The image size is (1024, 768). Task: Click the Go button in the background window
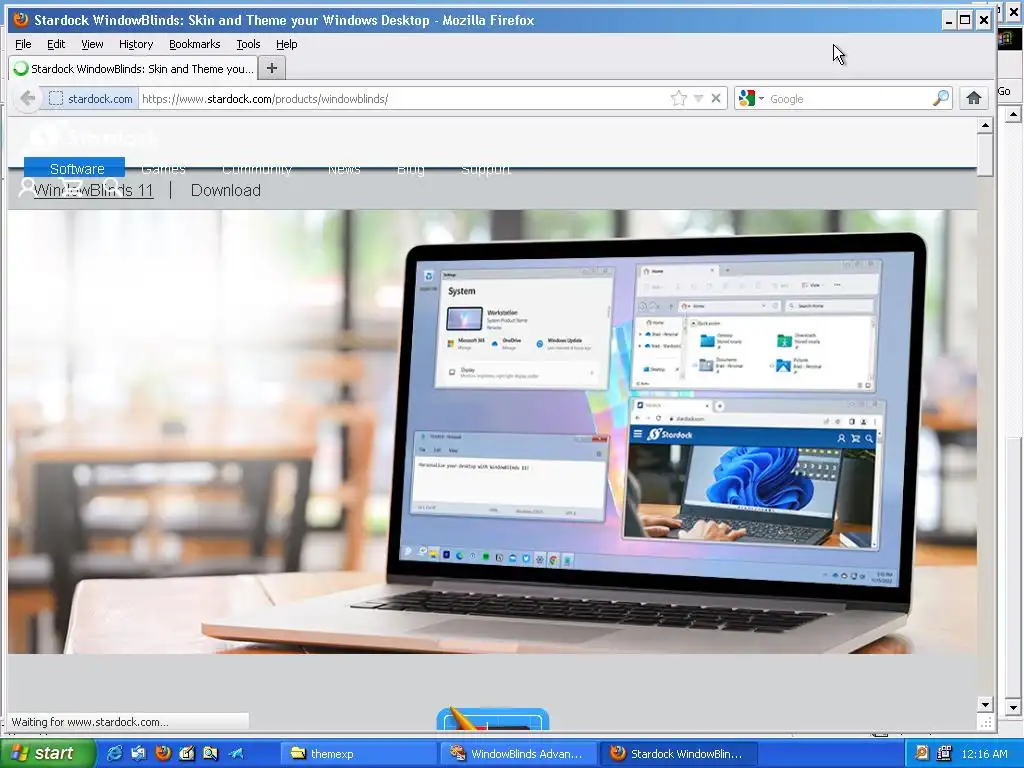pos(1004,91)
